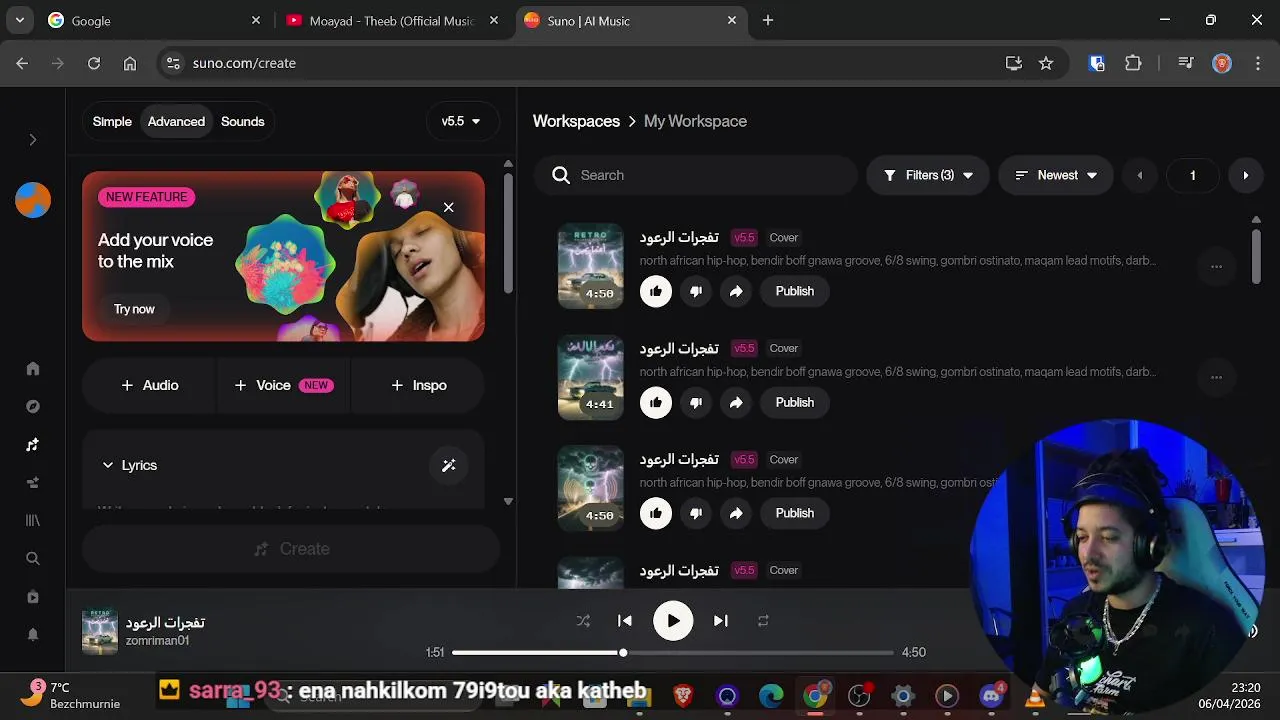Publish the third song (skull cover)

click(x=795, y=513)
